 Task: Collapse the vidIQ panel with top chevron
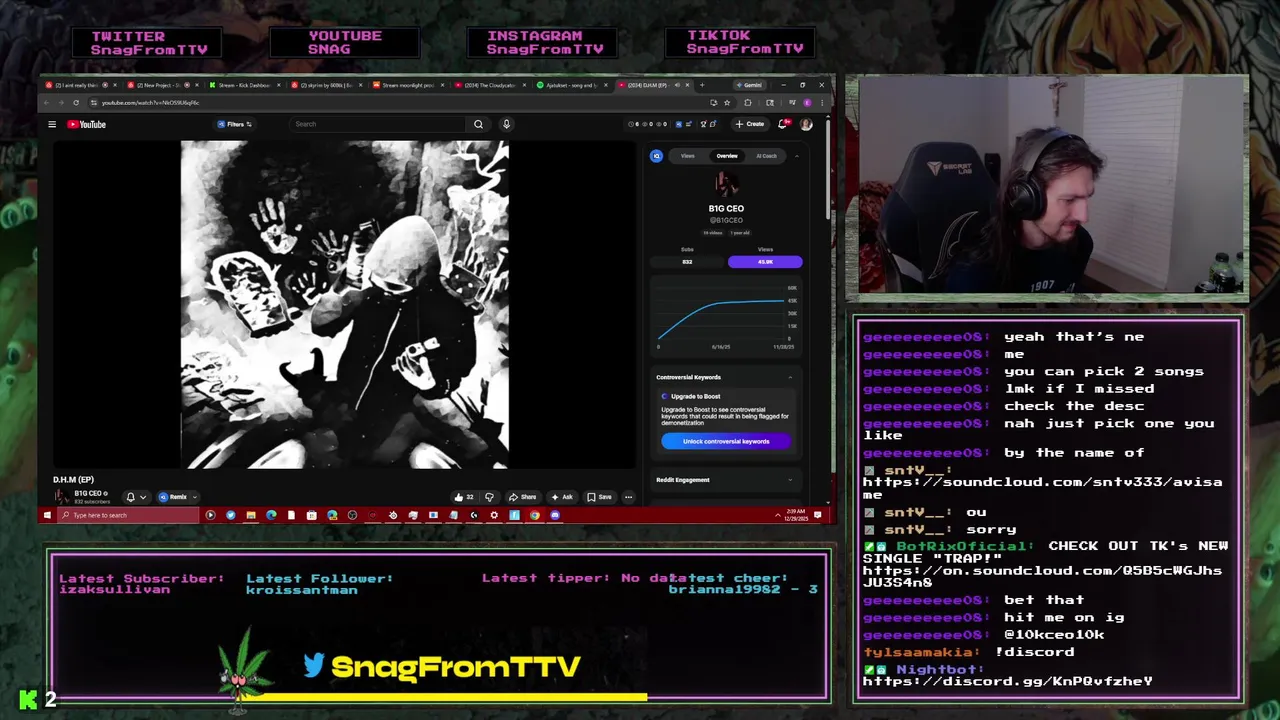[x=796, y=156]
